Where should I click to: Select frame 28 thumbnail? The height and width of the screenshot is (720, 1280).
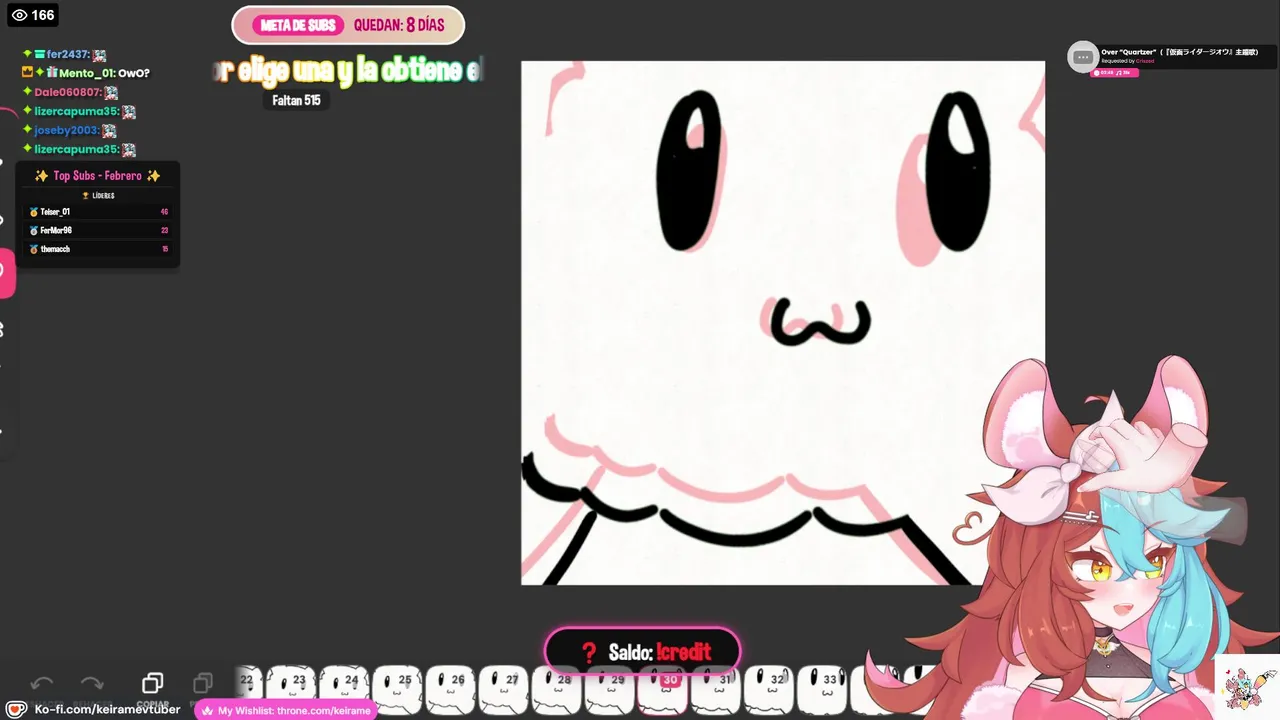(556, 688)
